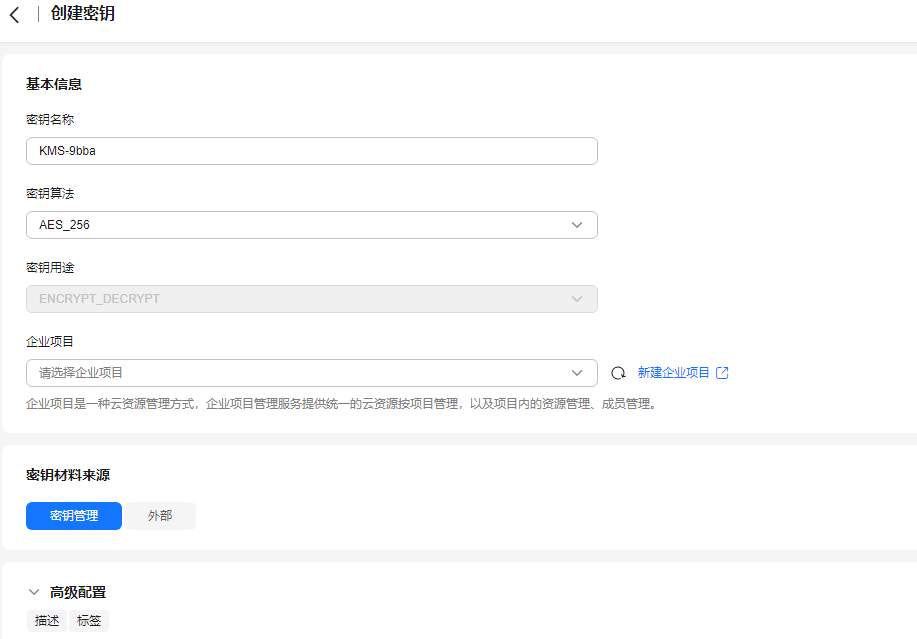Screen dimensions: 917x639
Task: Click the enterprise project description text
Action: coord(343,404)
